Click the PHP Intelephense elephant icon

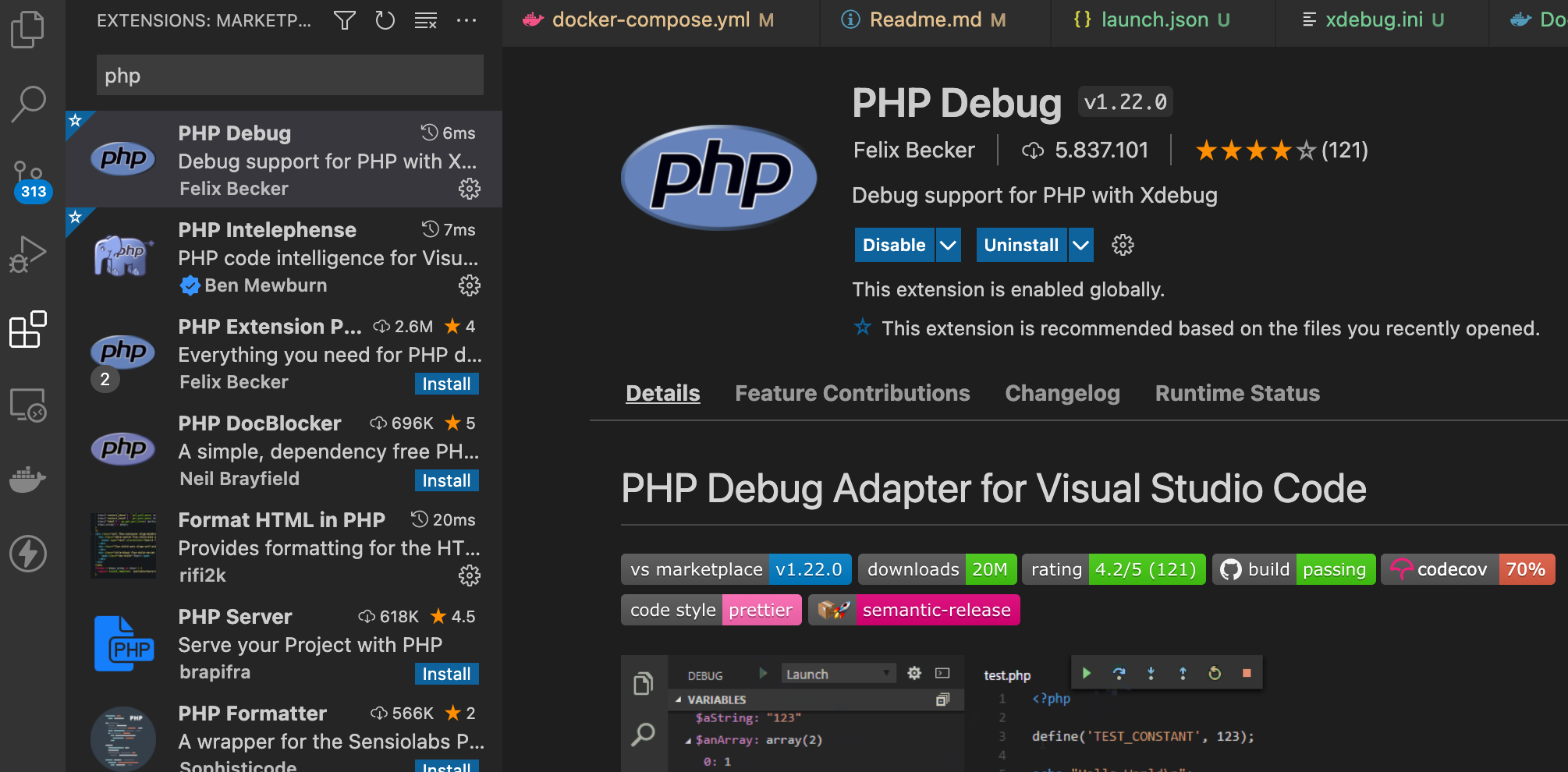tap(123, 256)
